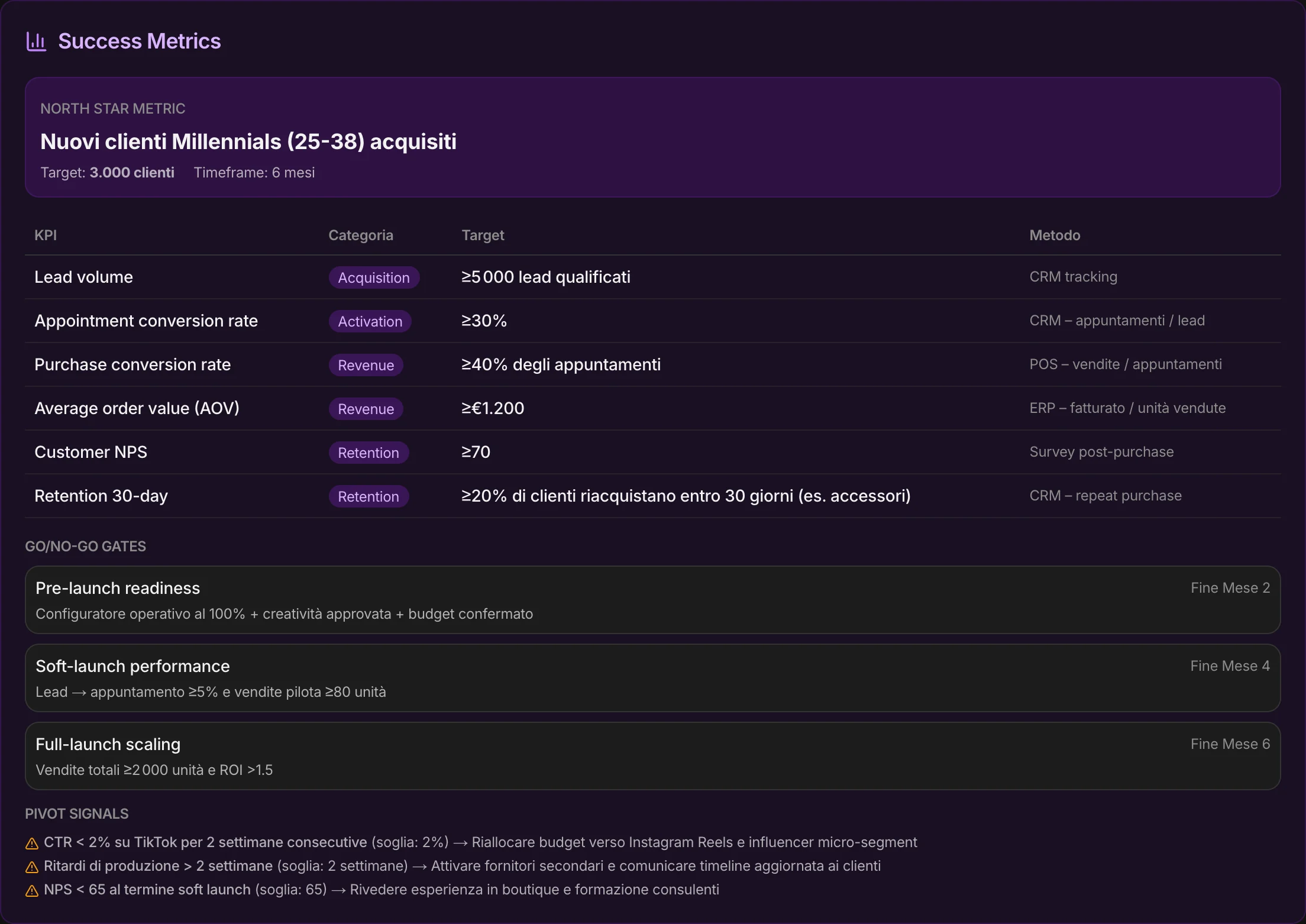Image resolution: width=1306 pixels, height=924 pixels.
Task: Select the Lead volume KPI name
Action: click(83, 277)
